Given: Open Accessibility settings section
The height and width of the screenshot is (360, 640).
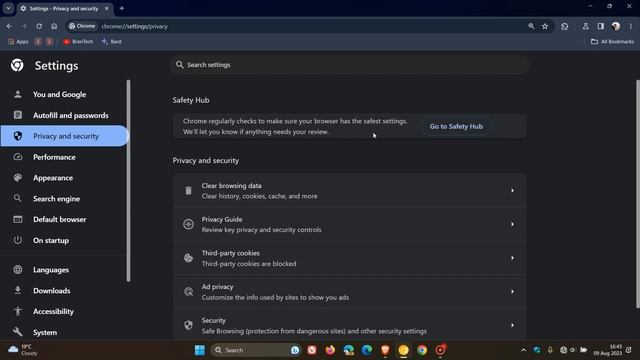Looking at the screenshot, I should 53,311.
